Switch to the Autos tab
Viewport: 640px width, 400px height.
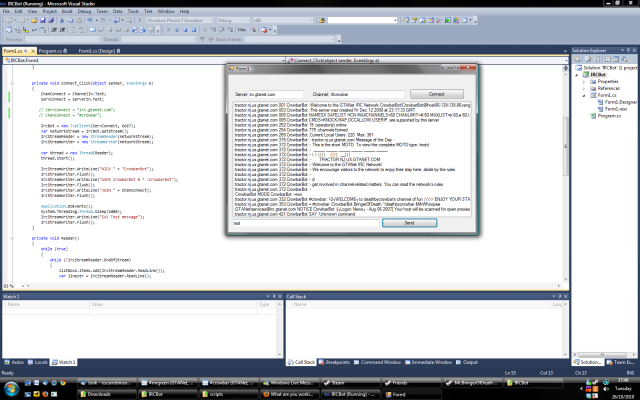pos(14,362)
